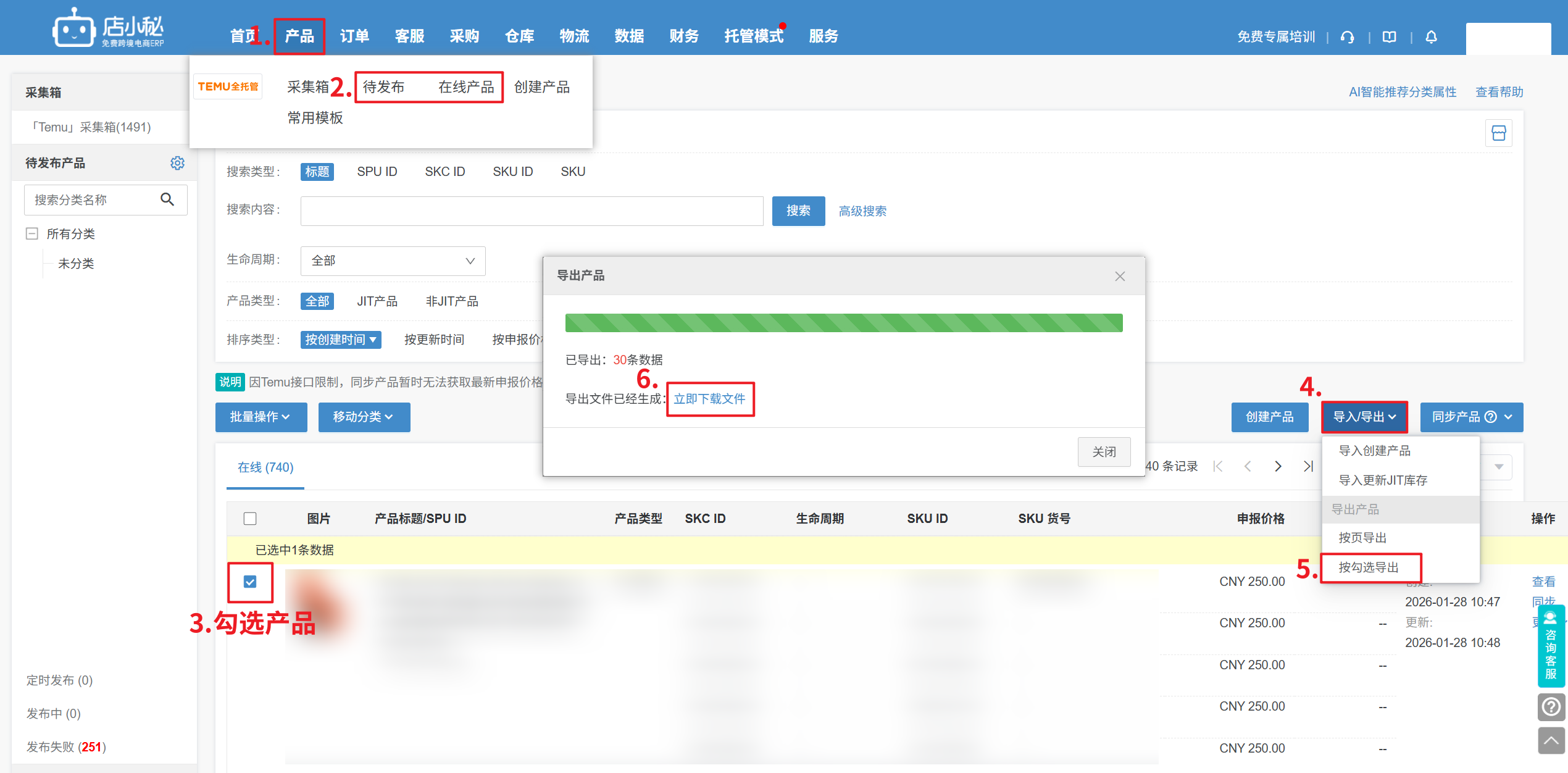Click the customer service headset icon
This screenshot has height=773, width=1568.
tap(1347, 37)
